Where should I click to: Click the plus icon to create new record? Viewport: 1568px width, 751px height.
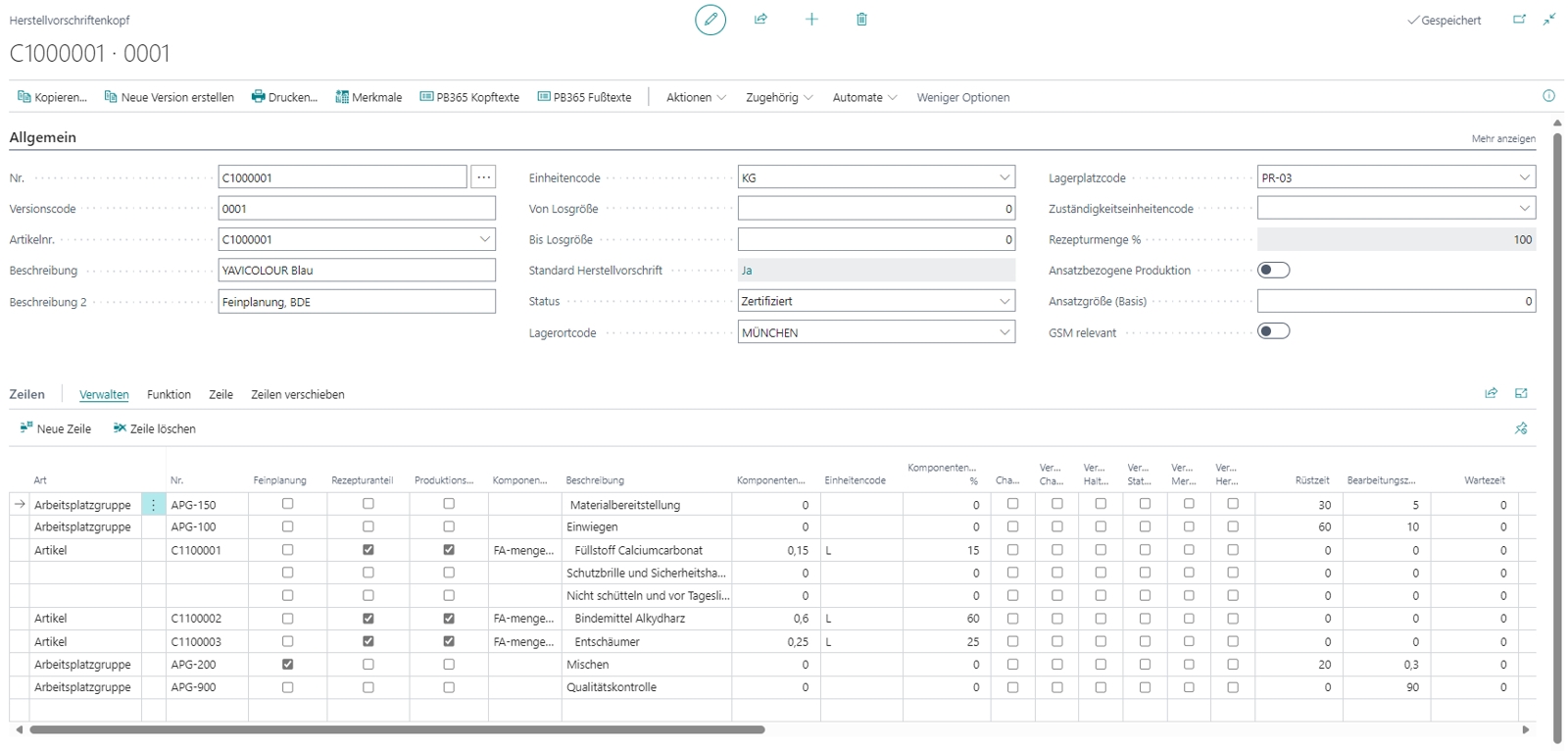pos(811,20)
